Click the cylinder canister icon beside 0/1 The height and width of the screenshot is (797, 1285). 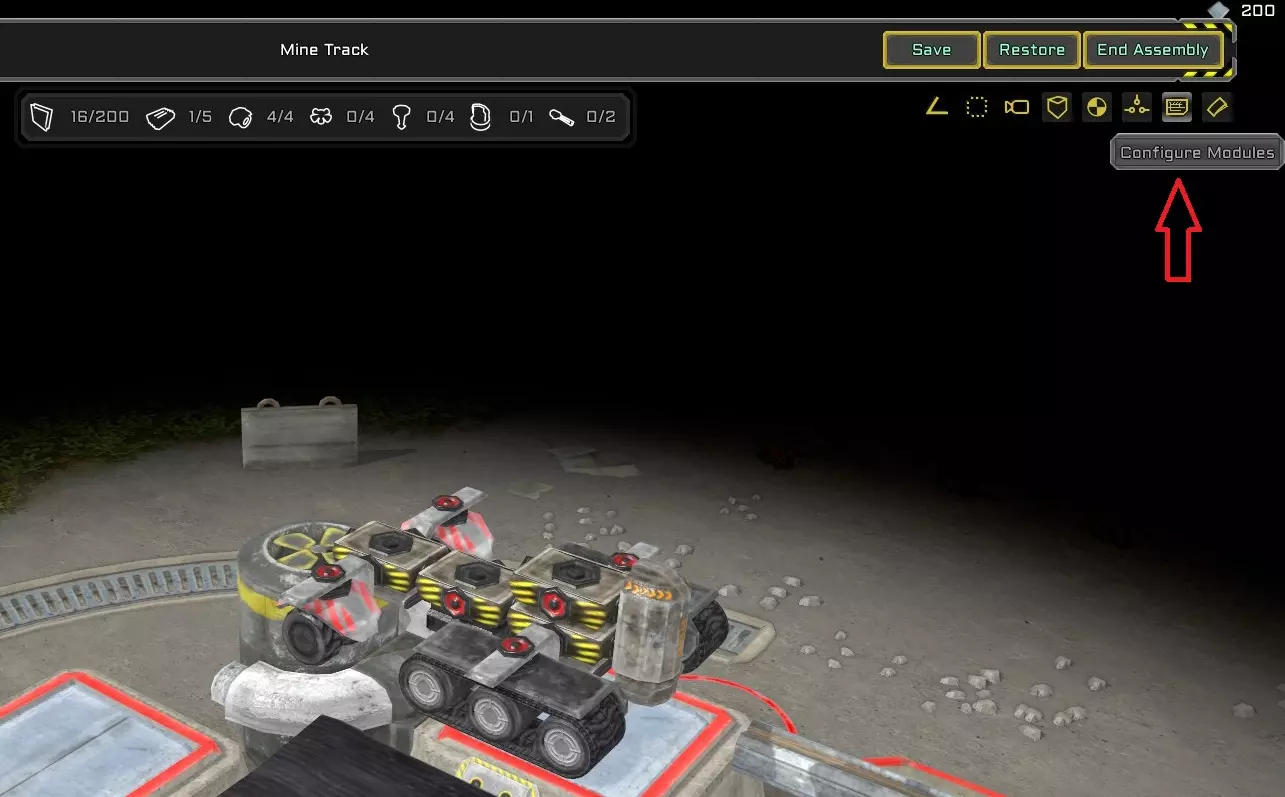coord(481,118)
